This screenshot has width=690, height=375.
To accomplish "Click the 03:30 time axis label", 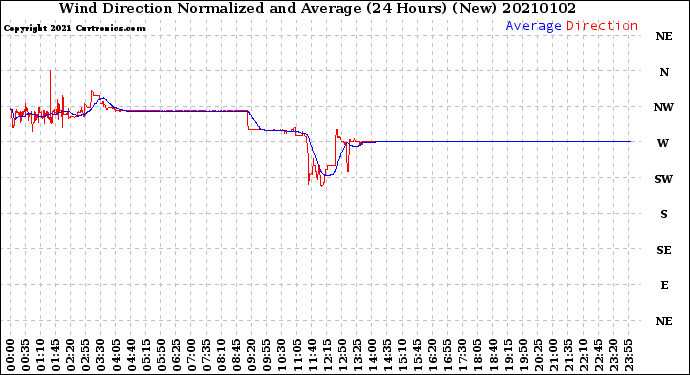I will tap(101, 355).
